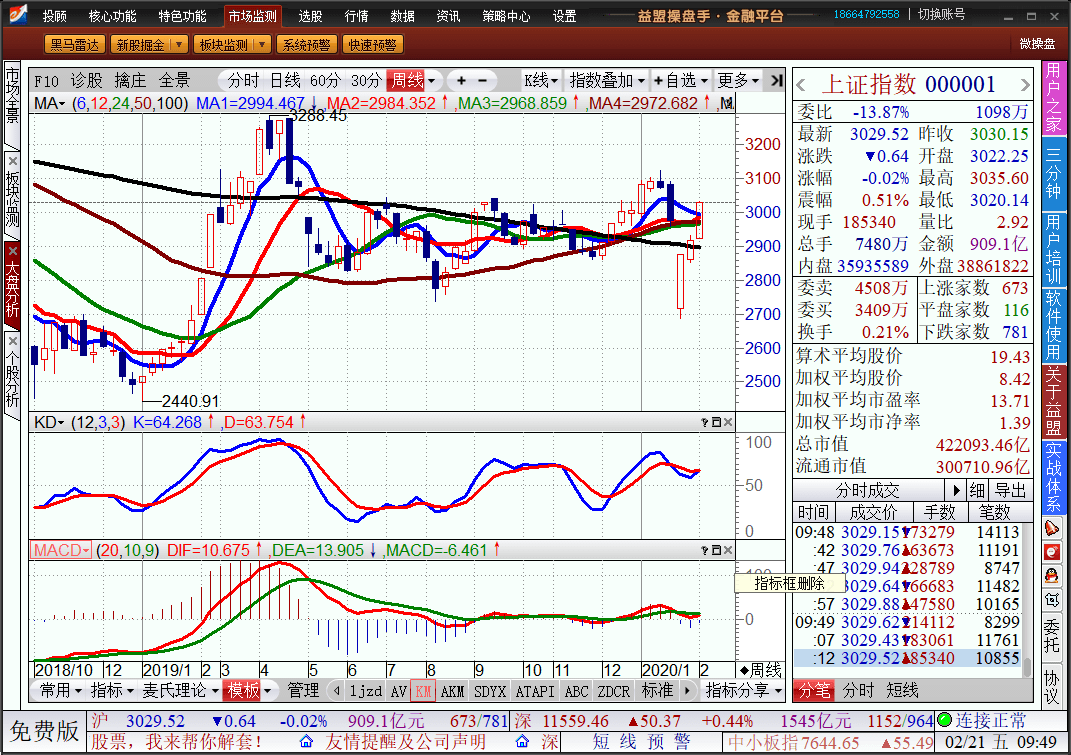Click the application logo icon
Screen dimensions: 1071x755
tap(18, 14)
